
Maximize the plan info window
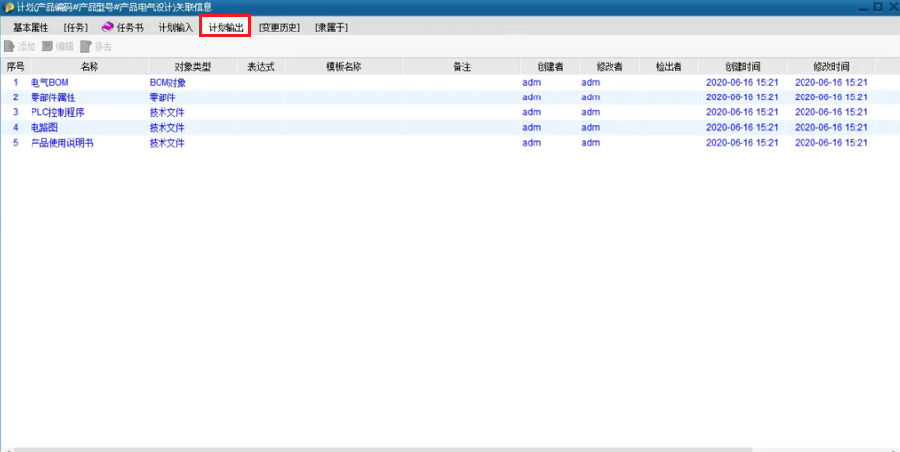click(x=876, y=7)
